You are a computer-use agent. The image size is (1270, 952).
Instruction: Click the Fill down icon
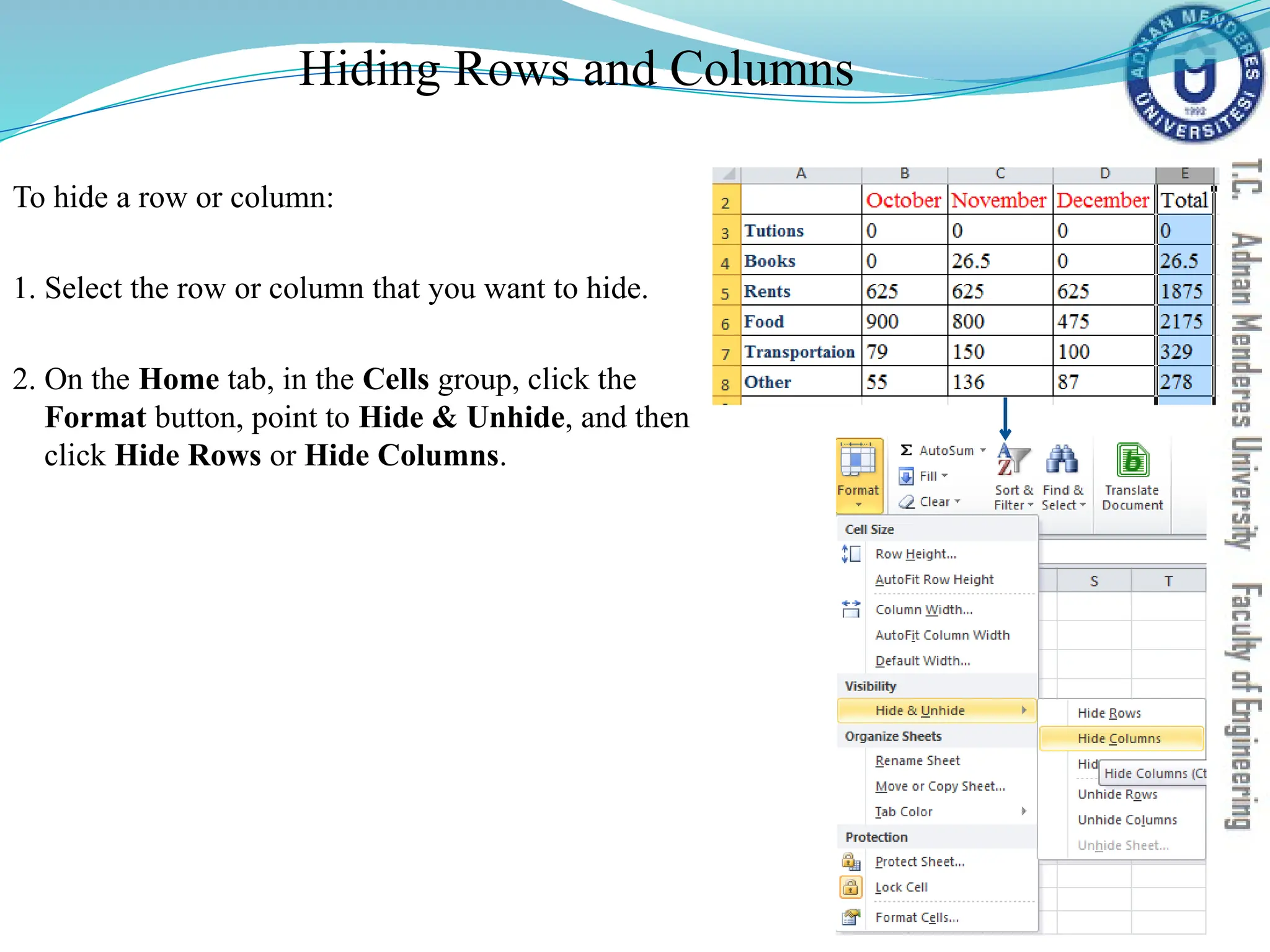click(x=906, y=476)
